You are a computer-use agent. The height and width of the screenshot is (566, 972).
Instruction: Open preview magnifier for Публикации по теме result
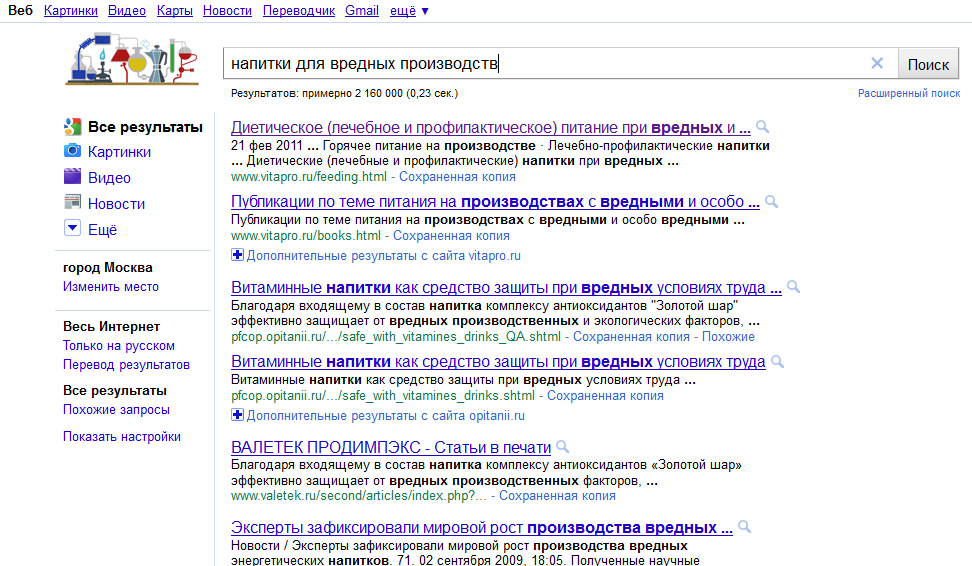[771, 201]
